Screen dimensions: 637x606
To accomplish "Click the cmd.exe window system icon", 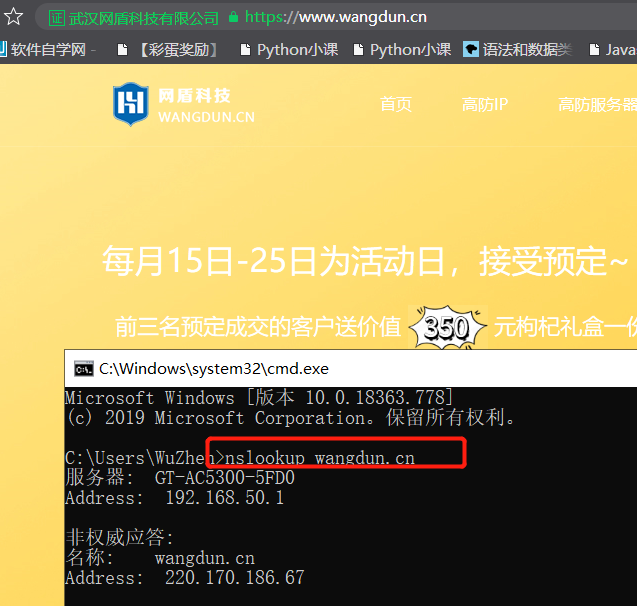I will [84, 369].
